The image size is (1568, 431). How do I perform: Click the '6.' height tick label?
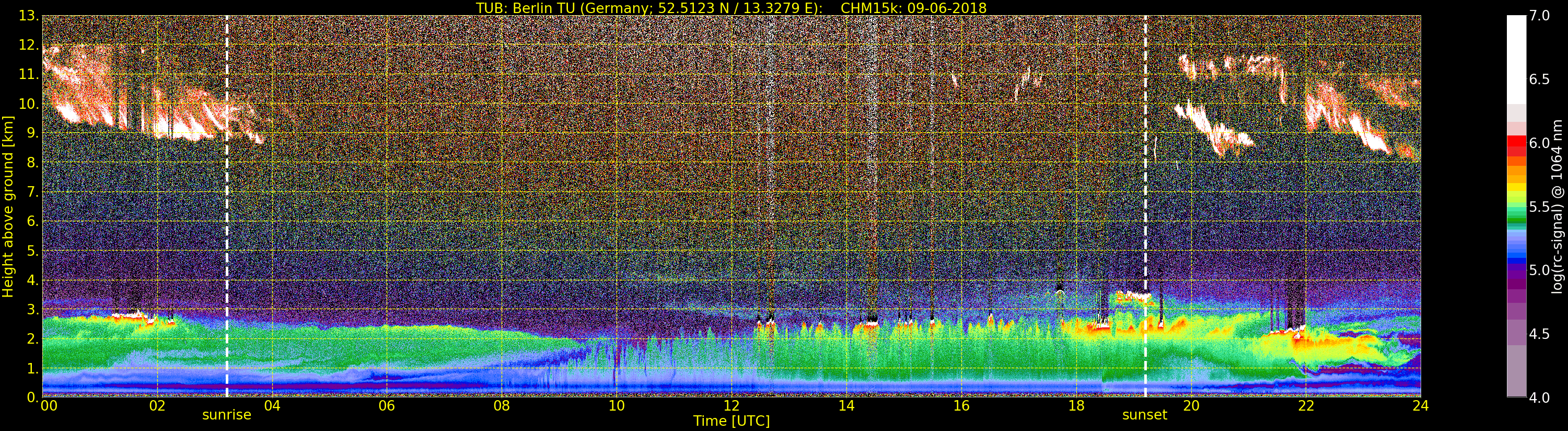click(33, 221)
